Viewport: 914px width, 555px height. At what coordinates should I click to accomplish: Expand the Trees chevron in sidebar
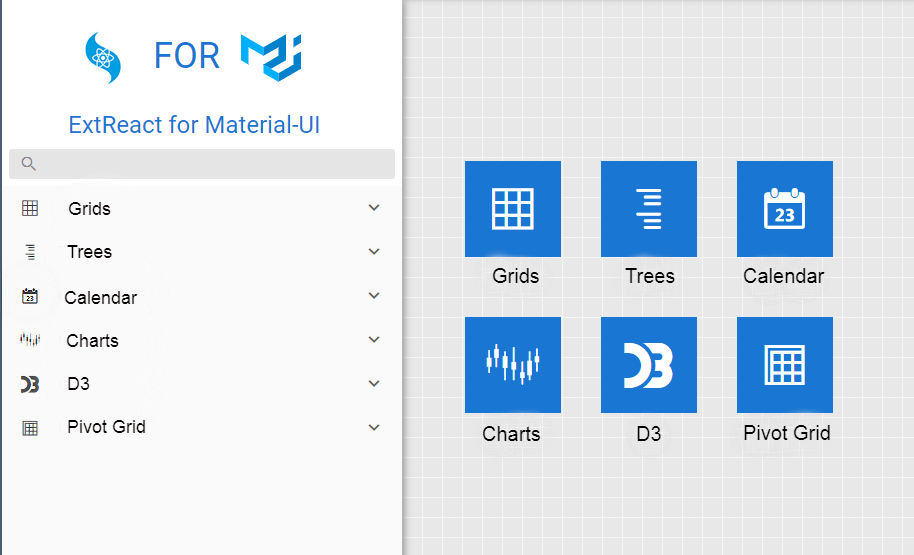(374, 251)
